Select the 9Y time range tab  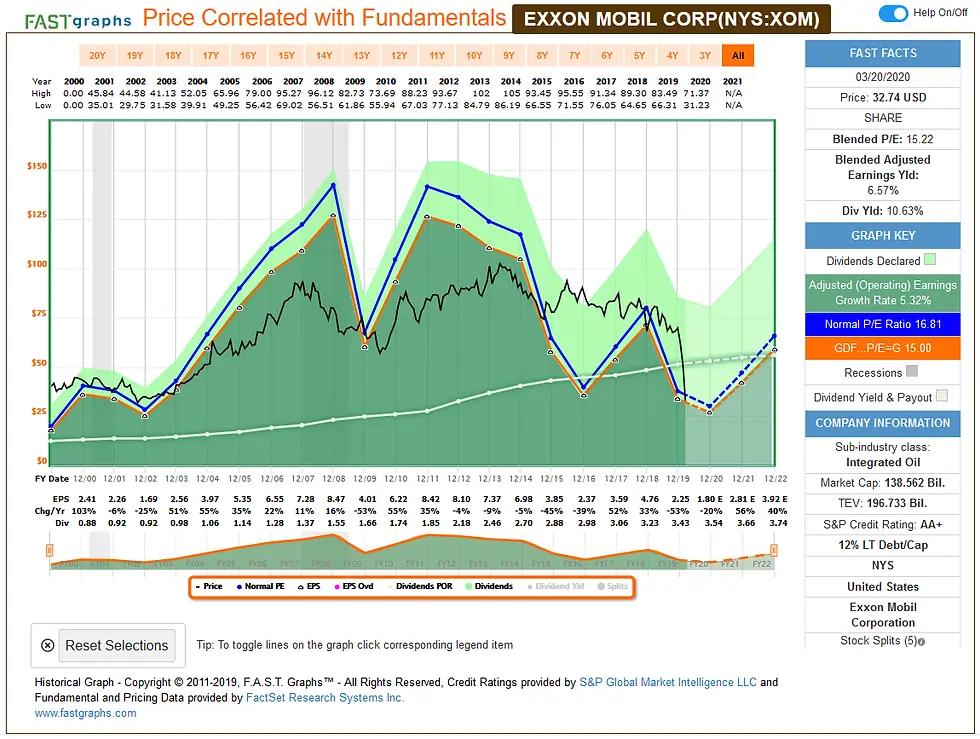coord(509,56)
